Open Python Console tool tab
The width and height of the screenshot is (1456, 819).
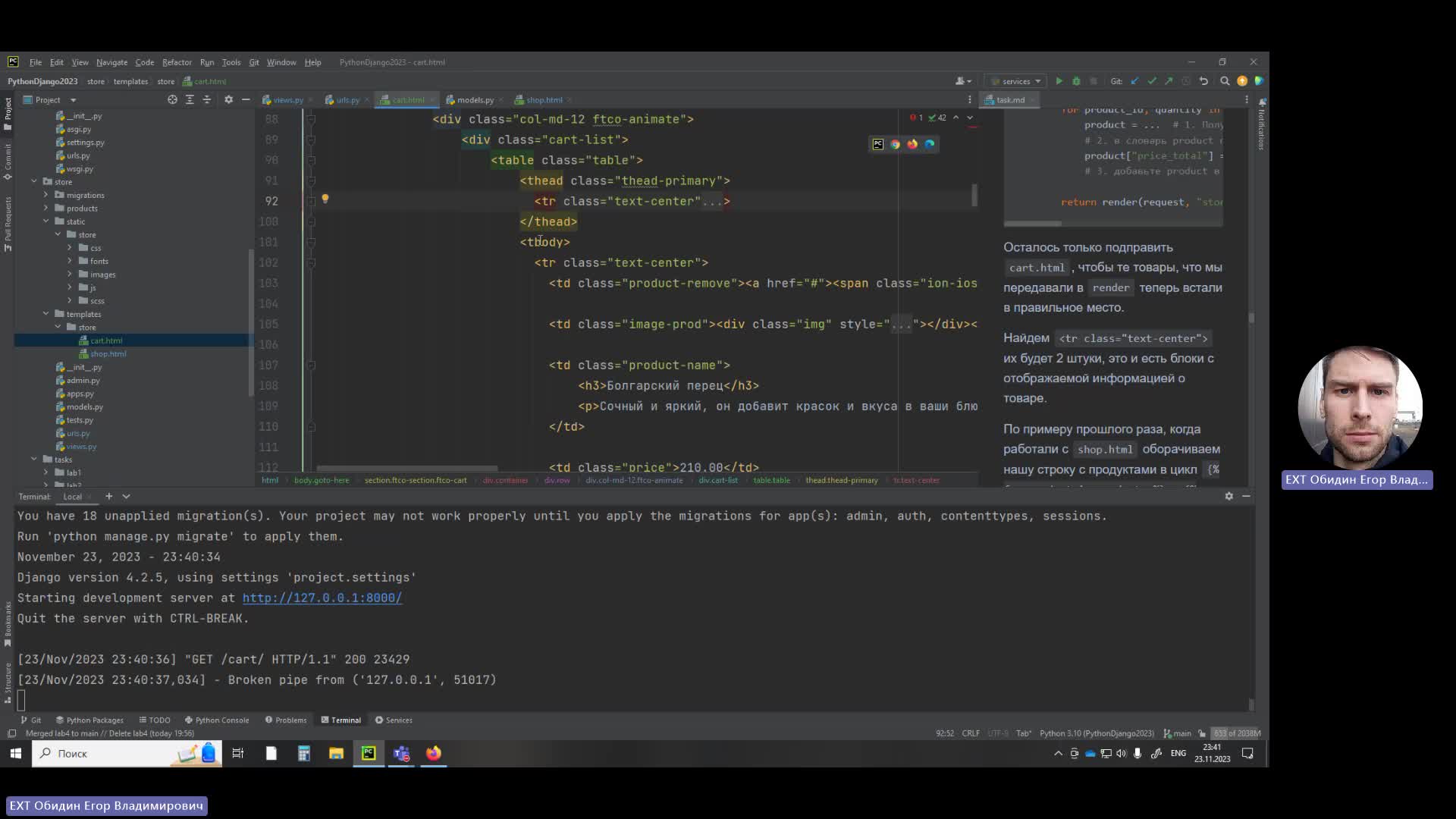pyautogui.click(x=217, y=720)
